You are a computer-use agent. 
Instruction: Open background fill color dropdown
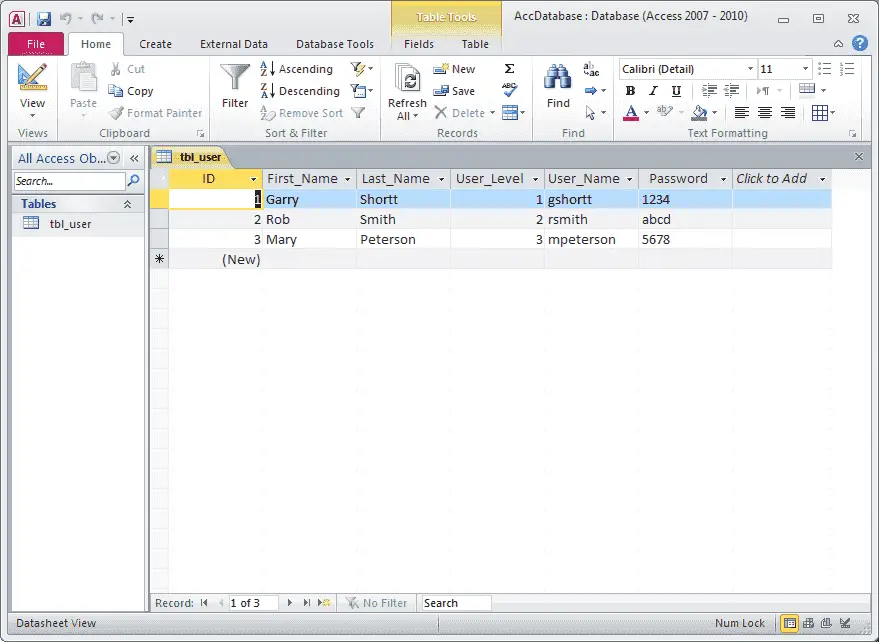[x=714, y=113]
